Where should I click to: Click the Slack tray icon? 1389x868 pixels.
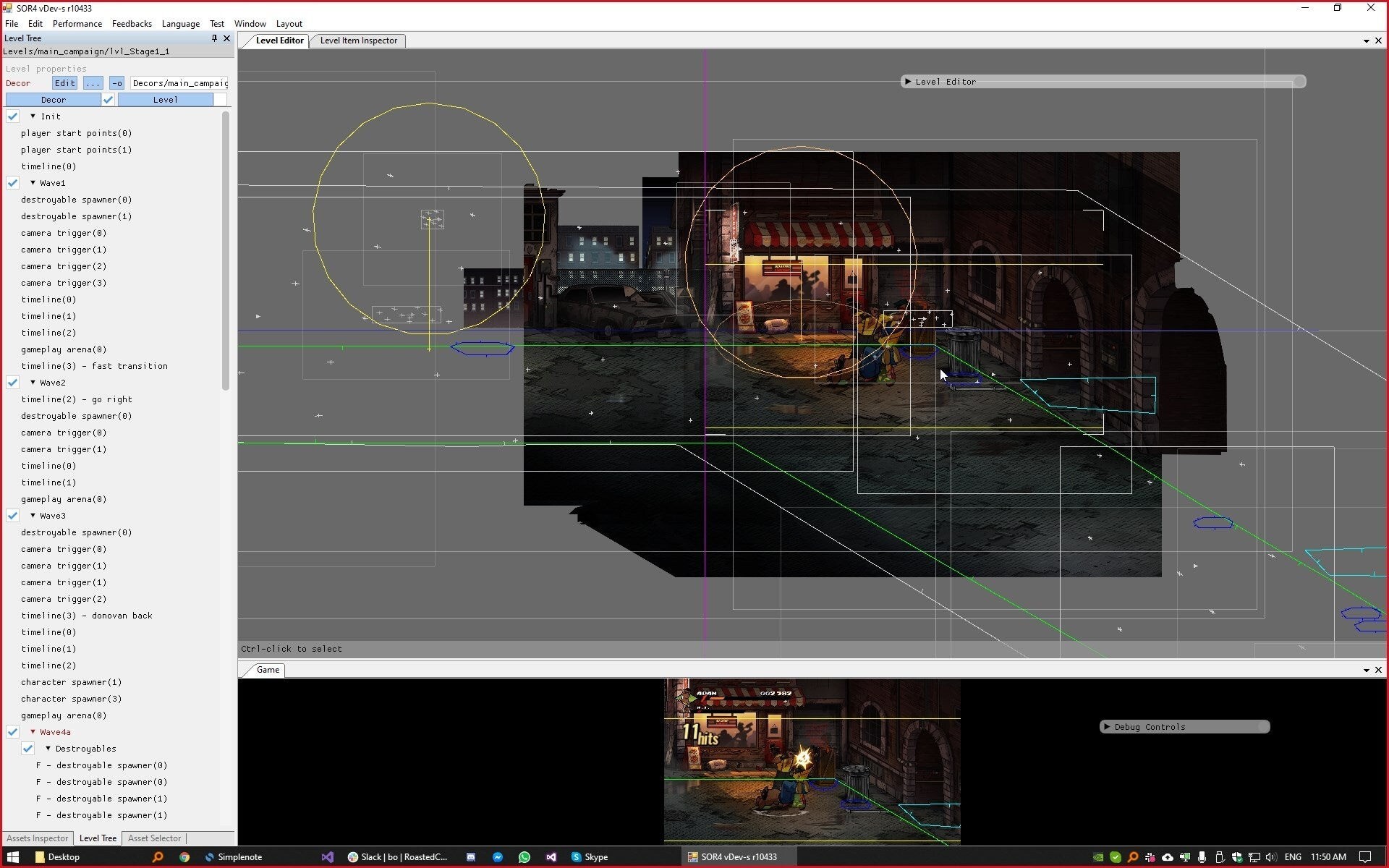pos(1150,857)
